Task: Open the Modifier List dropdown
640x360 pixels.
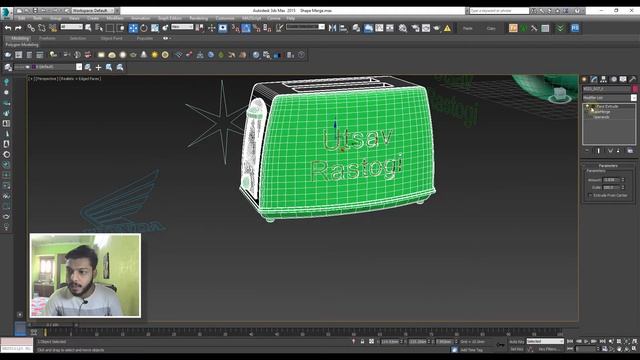Action: pos(609,98)
